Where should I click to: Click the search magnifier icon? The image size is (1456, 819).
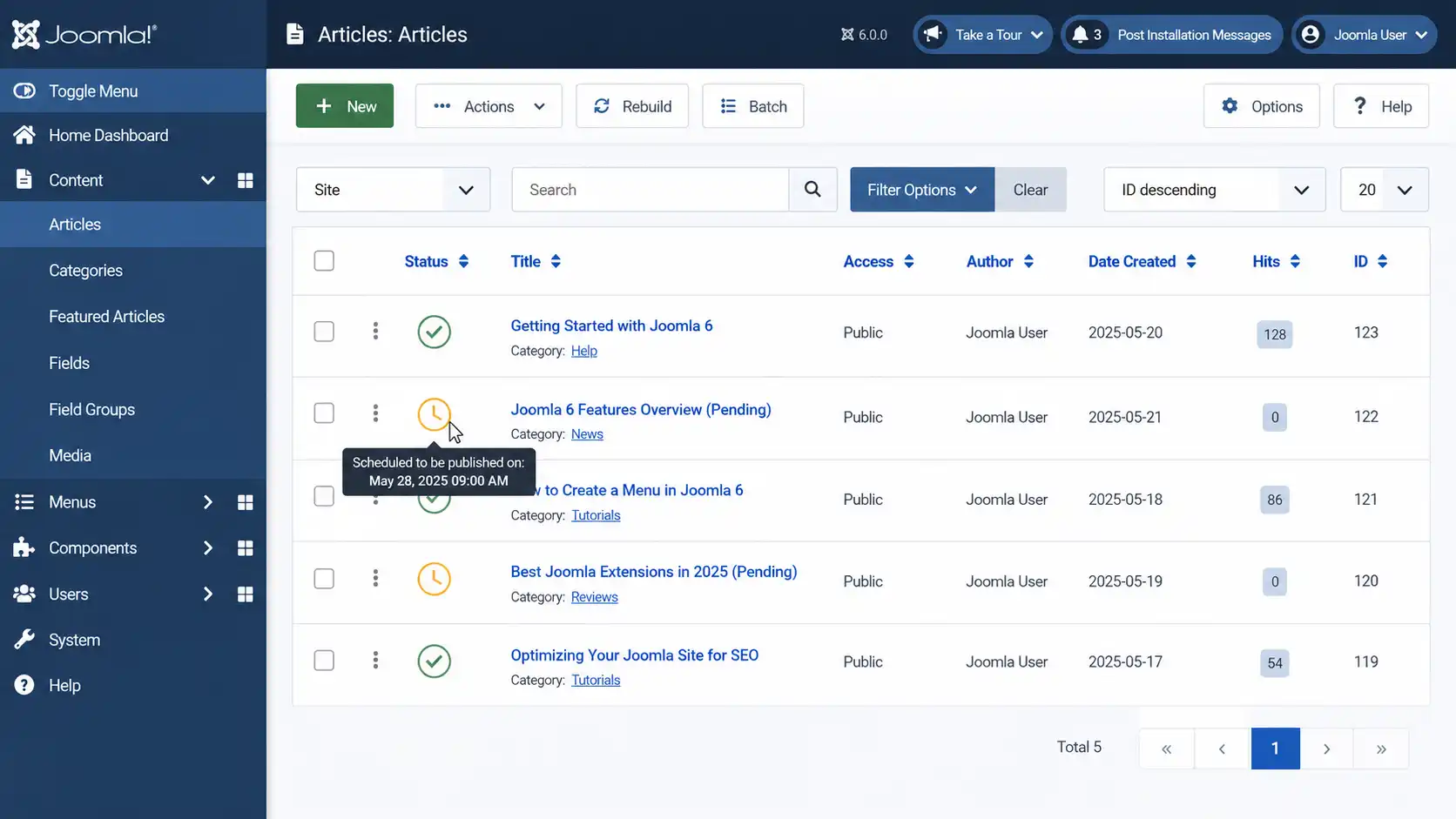pyautogui.click(x=812, y=190)
